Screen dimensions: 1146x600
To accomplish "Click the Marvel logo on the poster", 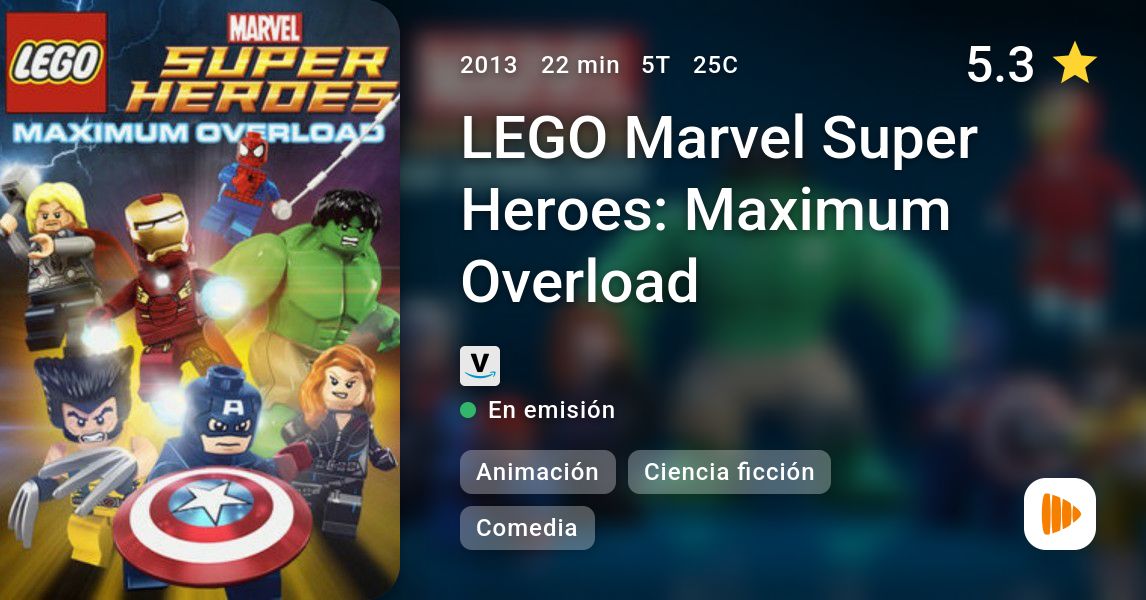I will [265, 28].
